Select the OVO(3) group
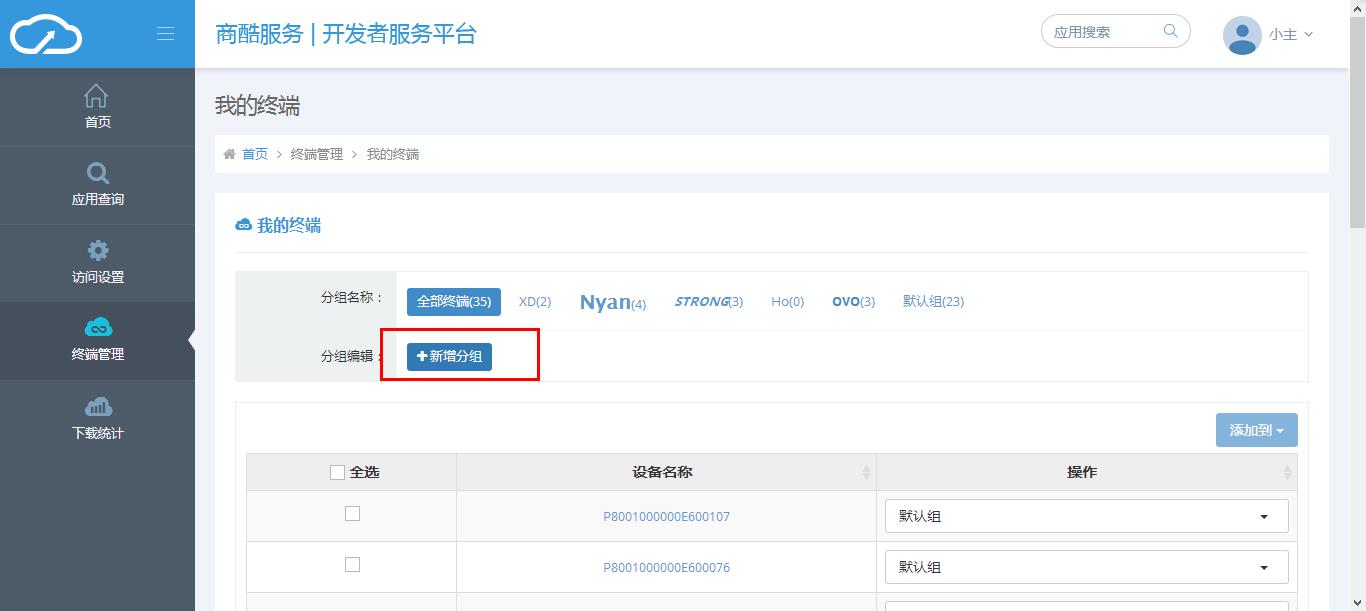This screenshot has height=611, width=1366. (854, 301)
